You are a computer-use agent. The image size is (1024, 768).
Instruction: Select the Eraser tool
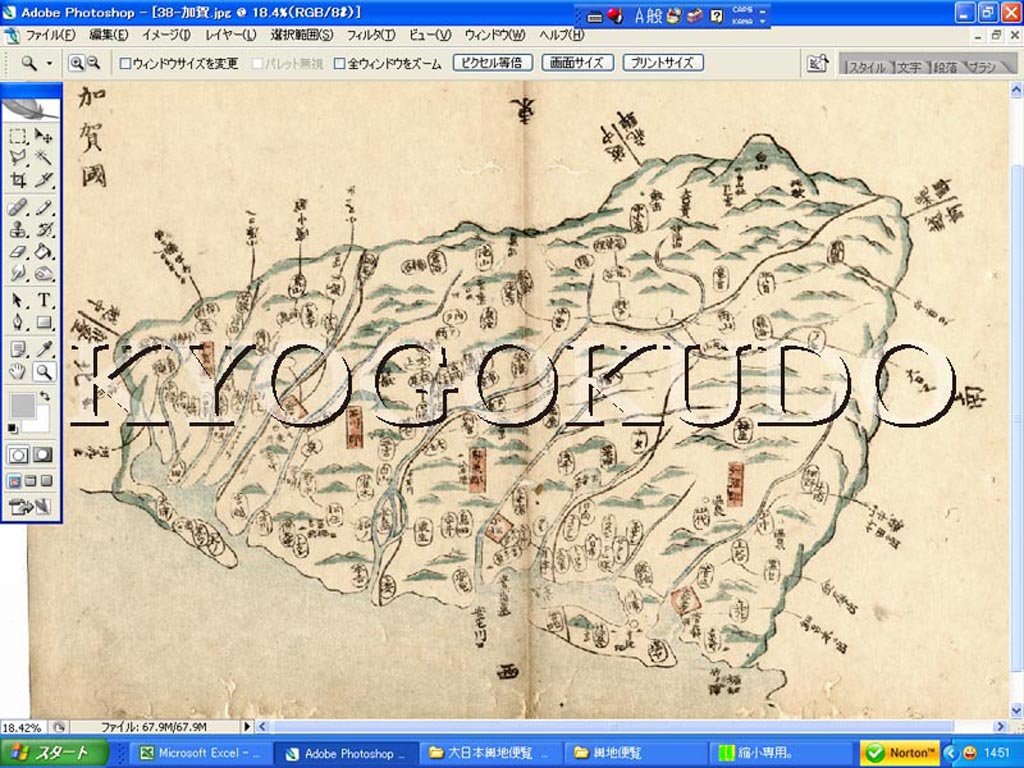(18, 251)
